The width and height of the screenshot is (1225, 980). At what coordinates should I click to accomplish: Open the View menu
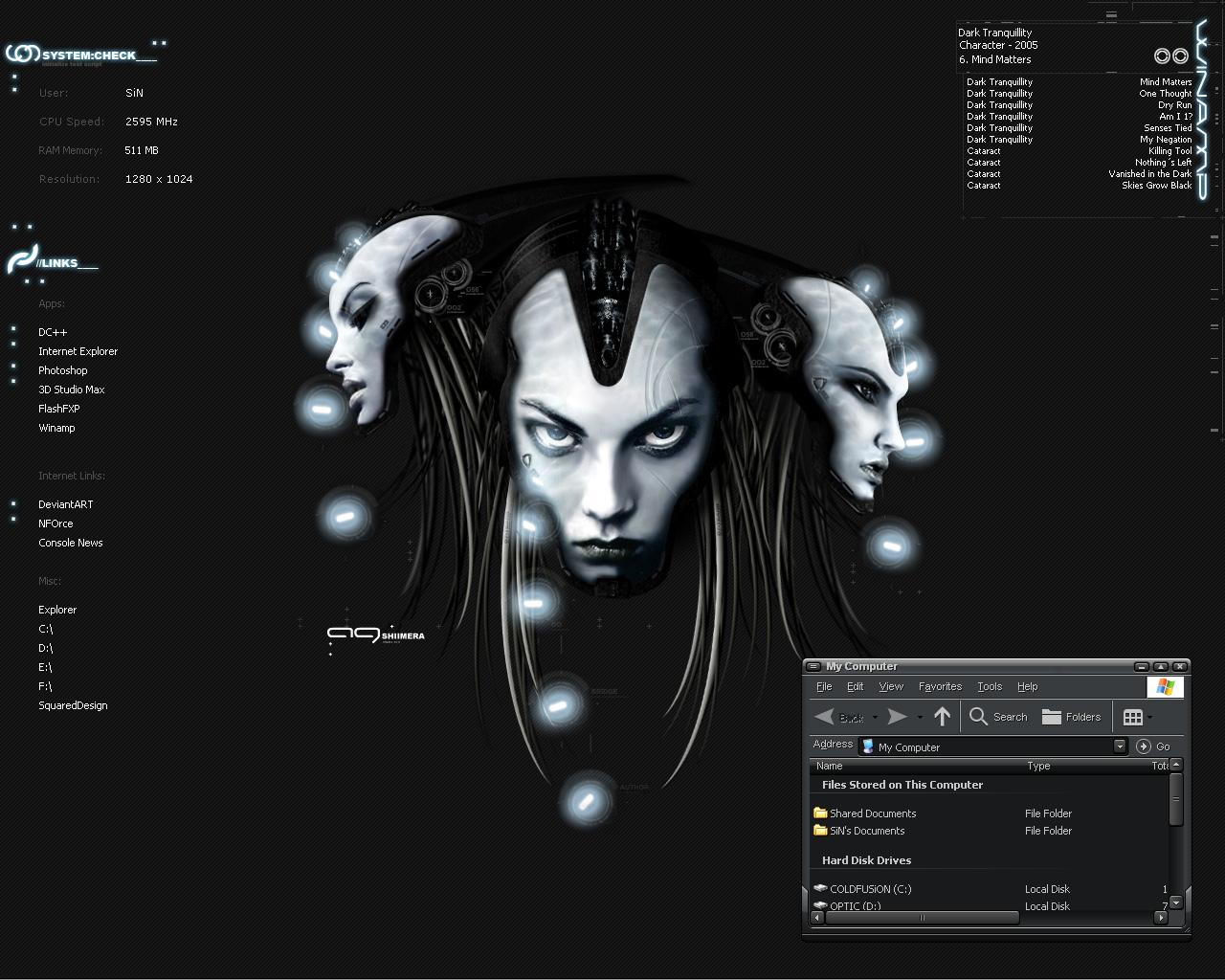coord(891,686)
